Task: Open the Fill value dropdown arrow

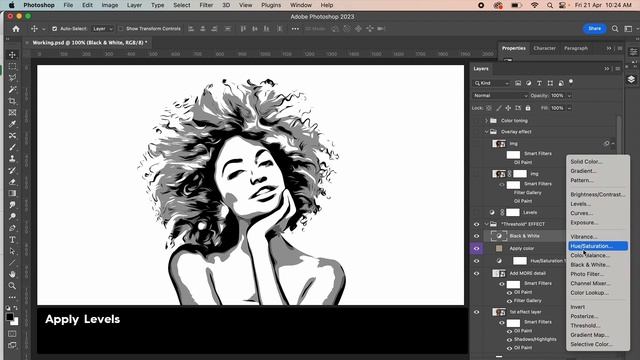Action: click(569, 109)
